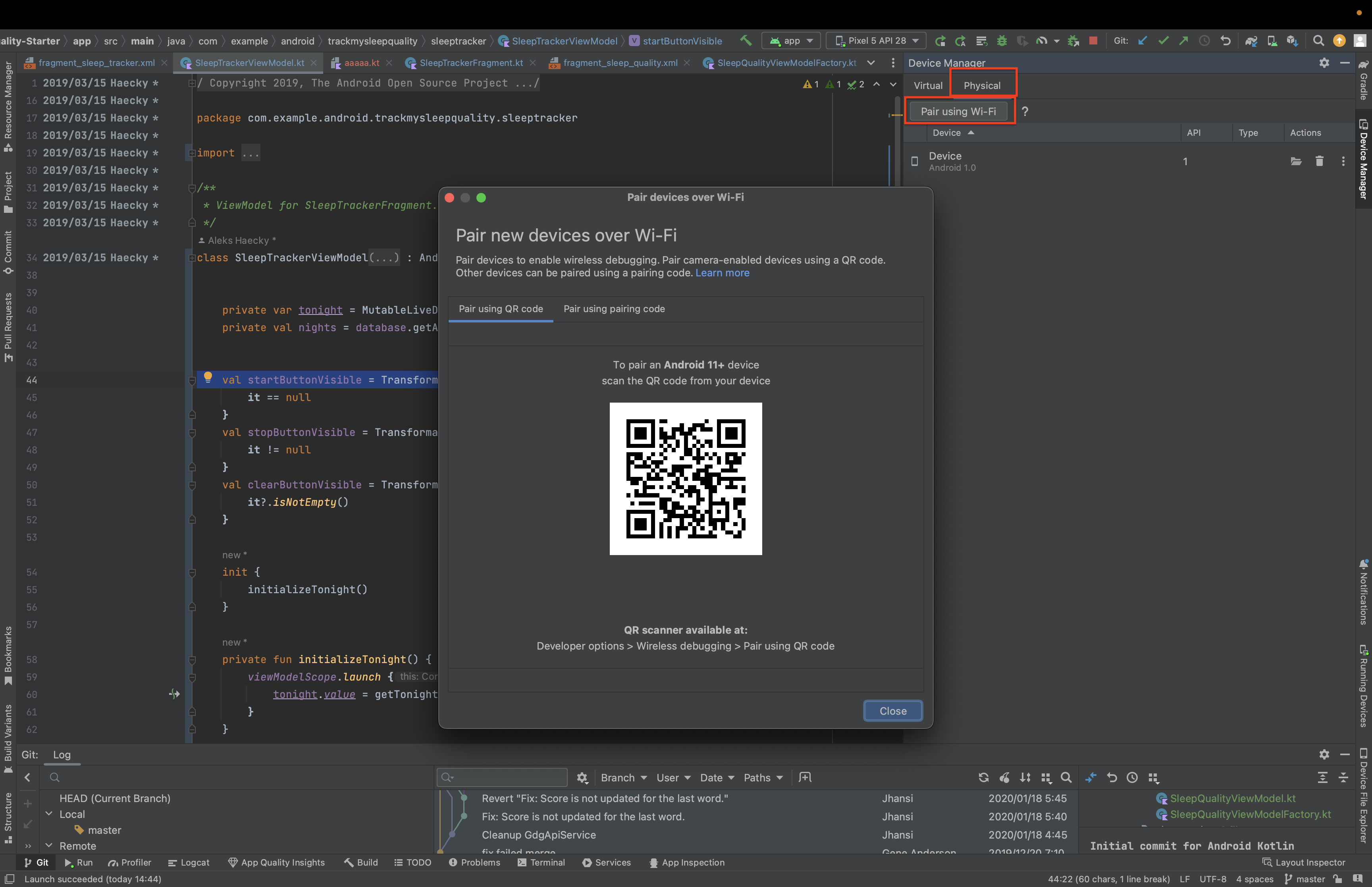
Task: Click the Git log search field
Action: tap(502, 777)
